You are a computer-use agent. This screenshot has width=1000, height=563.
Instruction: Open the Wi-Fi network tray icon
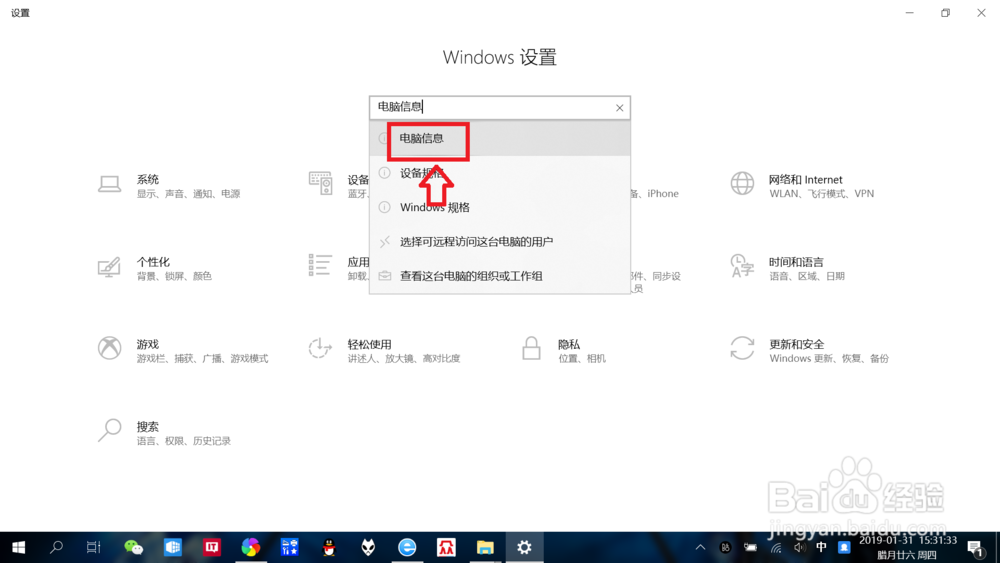[x=776, y=547]
